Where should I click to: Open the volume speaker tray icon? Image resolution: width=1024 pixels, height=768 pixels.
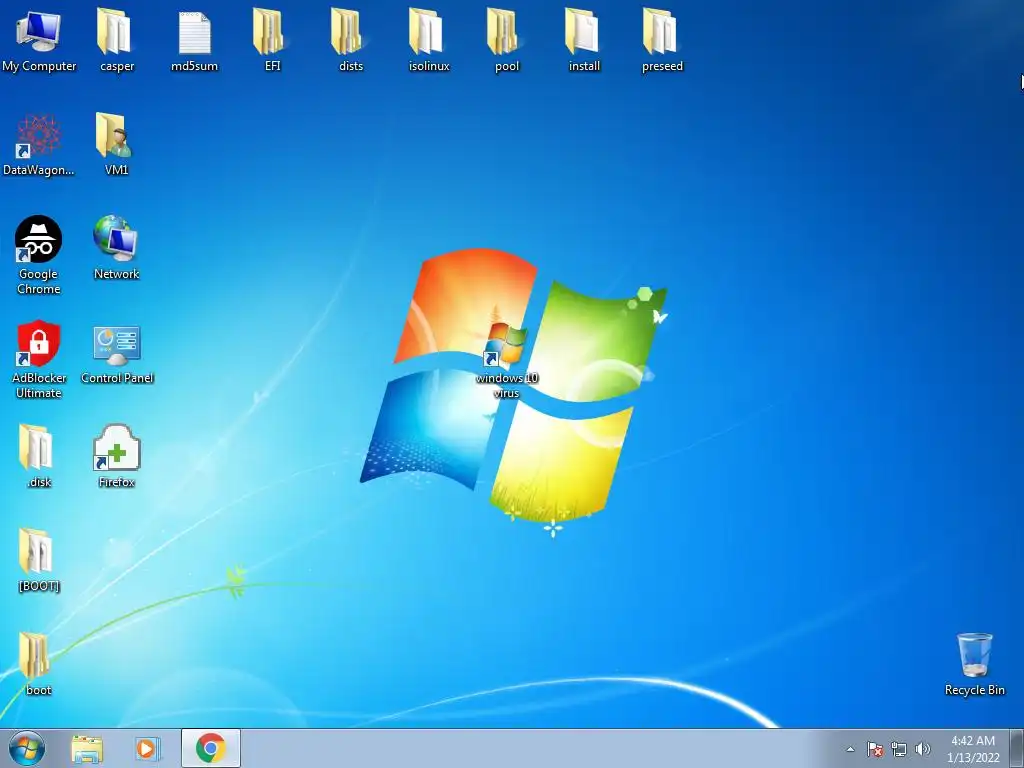pos(923,749)
